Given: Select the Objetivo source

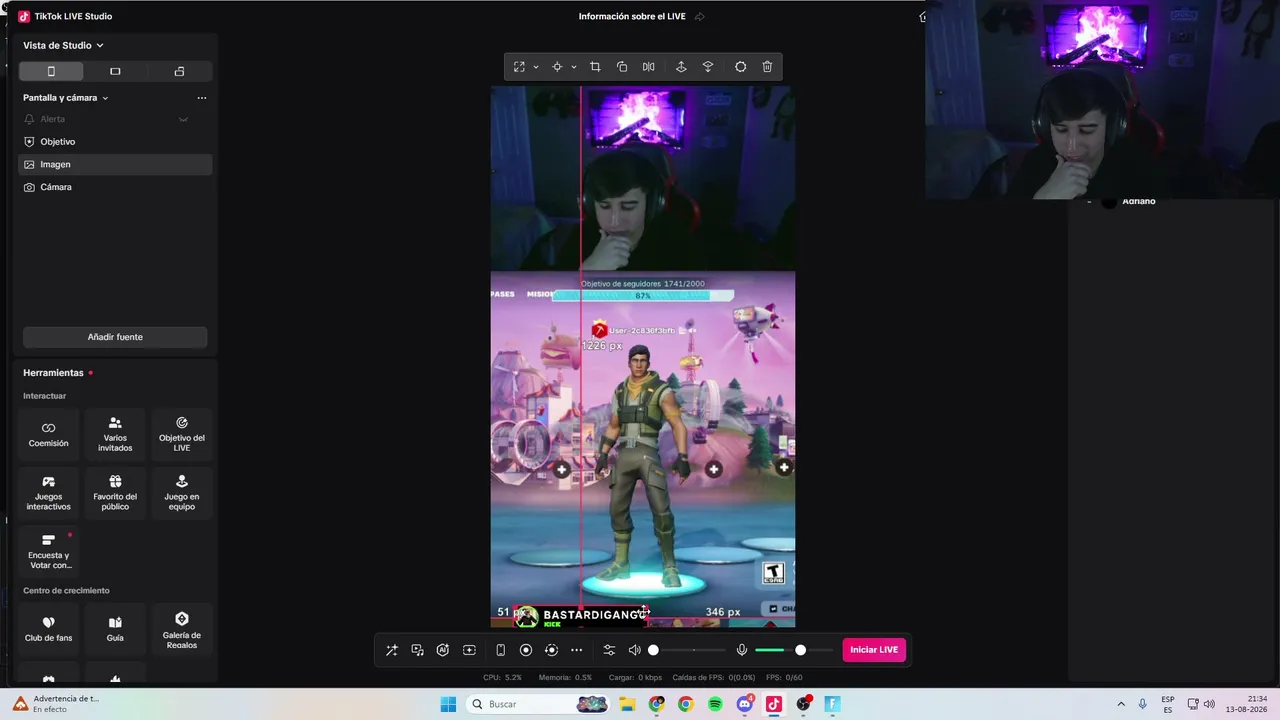Looking at the screenshot, I should (x=115, y=142).
